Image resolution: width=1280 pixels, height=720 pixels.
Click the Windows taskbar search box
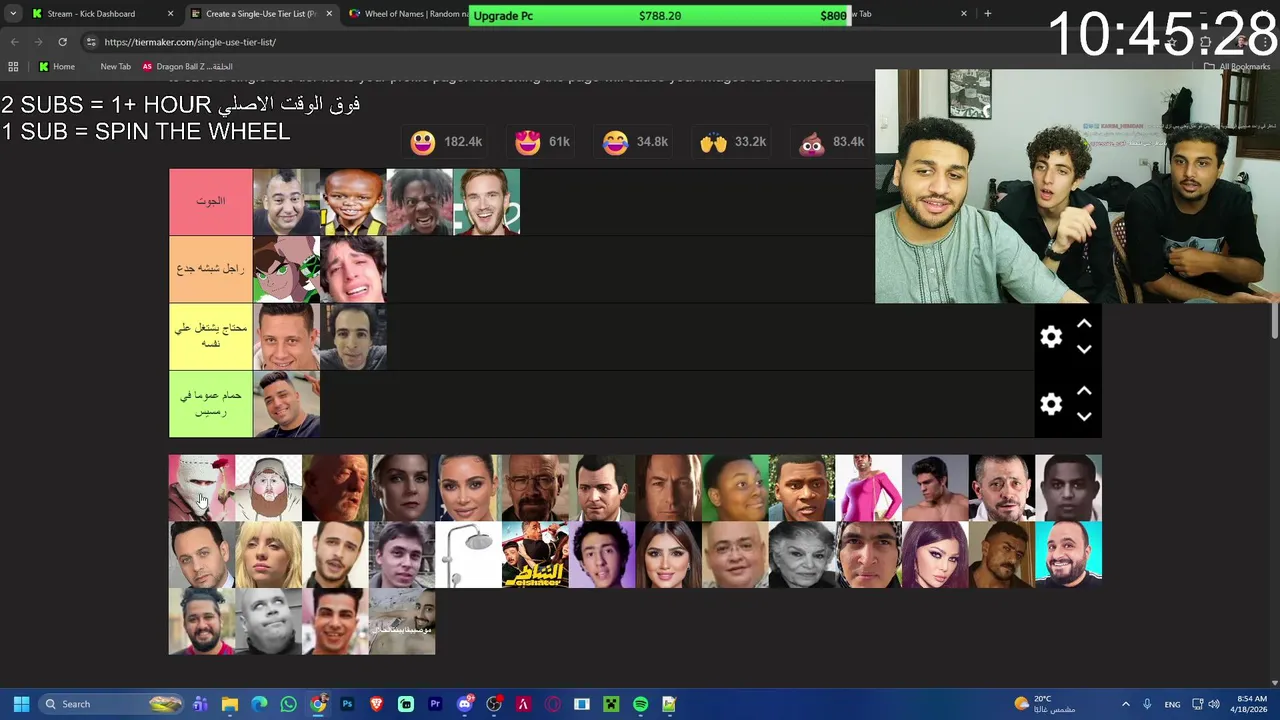(110, 704)
